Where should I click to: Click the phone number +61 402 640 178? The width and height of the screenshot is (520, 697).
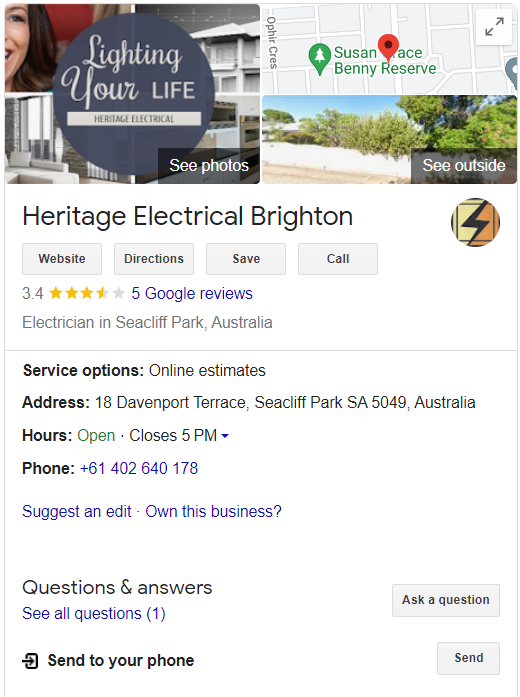click(x=139, y=468)
